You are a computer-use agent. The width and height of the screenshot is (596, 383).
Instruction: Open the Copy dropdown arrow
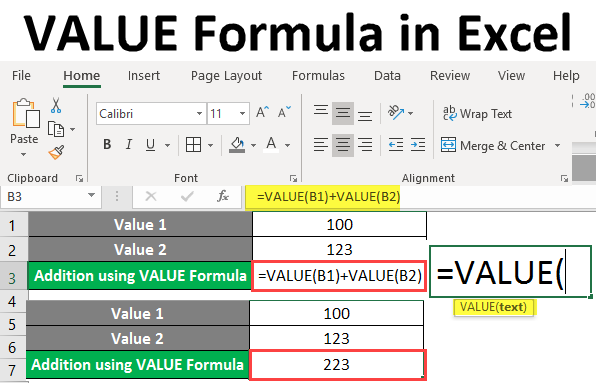tap(72, 130)
